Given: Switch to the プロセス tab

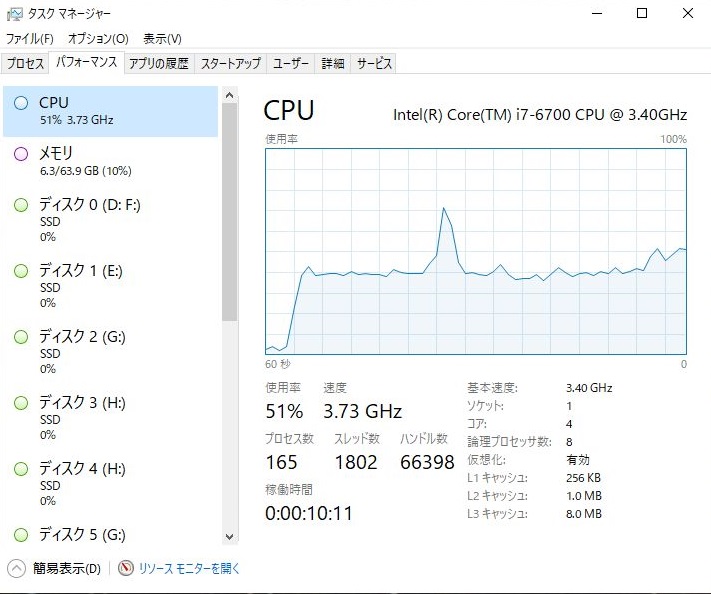Looking at the screenshot, I should [x=26, y=63].
